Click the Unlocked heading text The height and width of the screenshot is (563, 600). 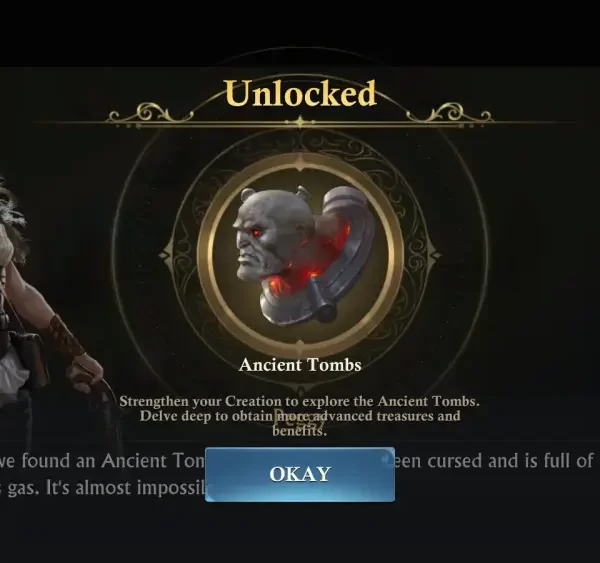point(300,93)
